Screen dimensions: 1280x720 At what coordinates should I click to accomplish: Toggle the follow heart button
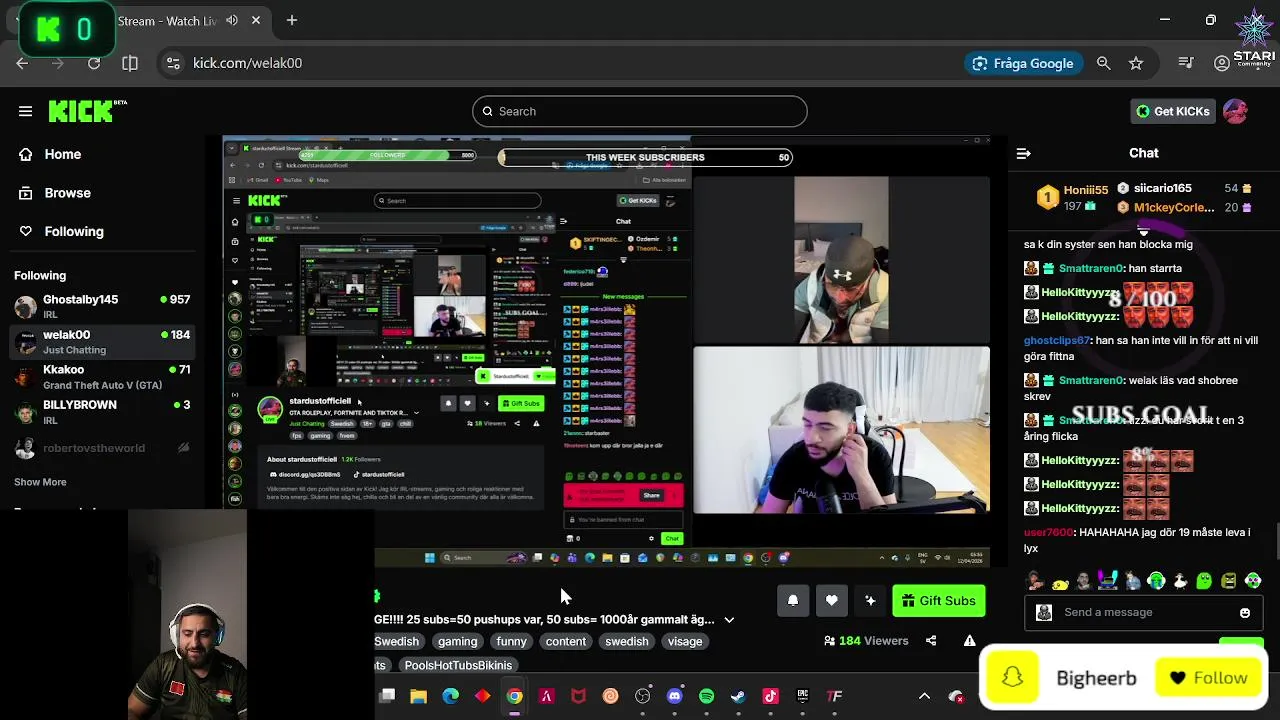tap(831, 600)
